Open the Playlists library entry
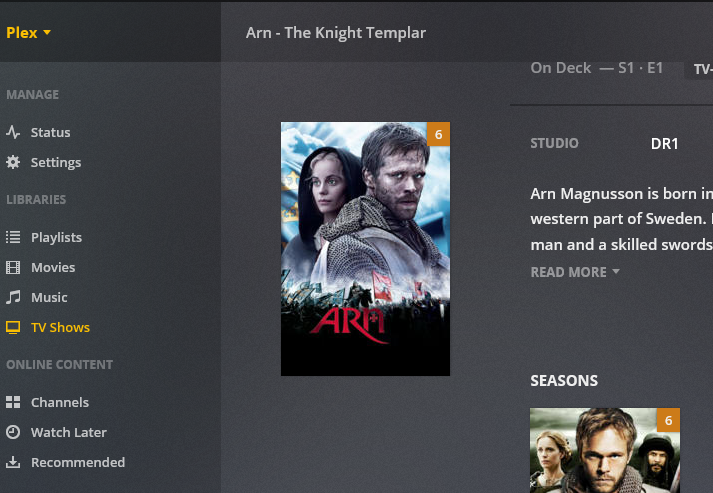 coord(56,237)
